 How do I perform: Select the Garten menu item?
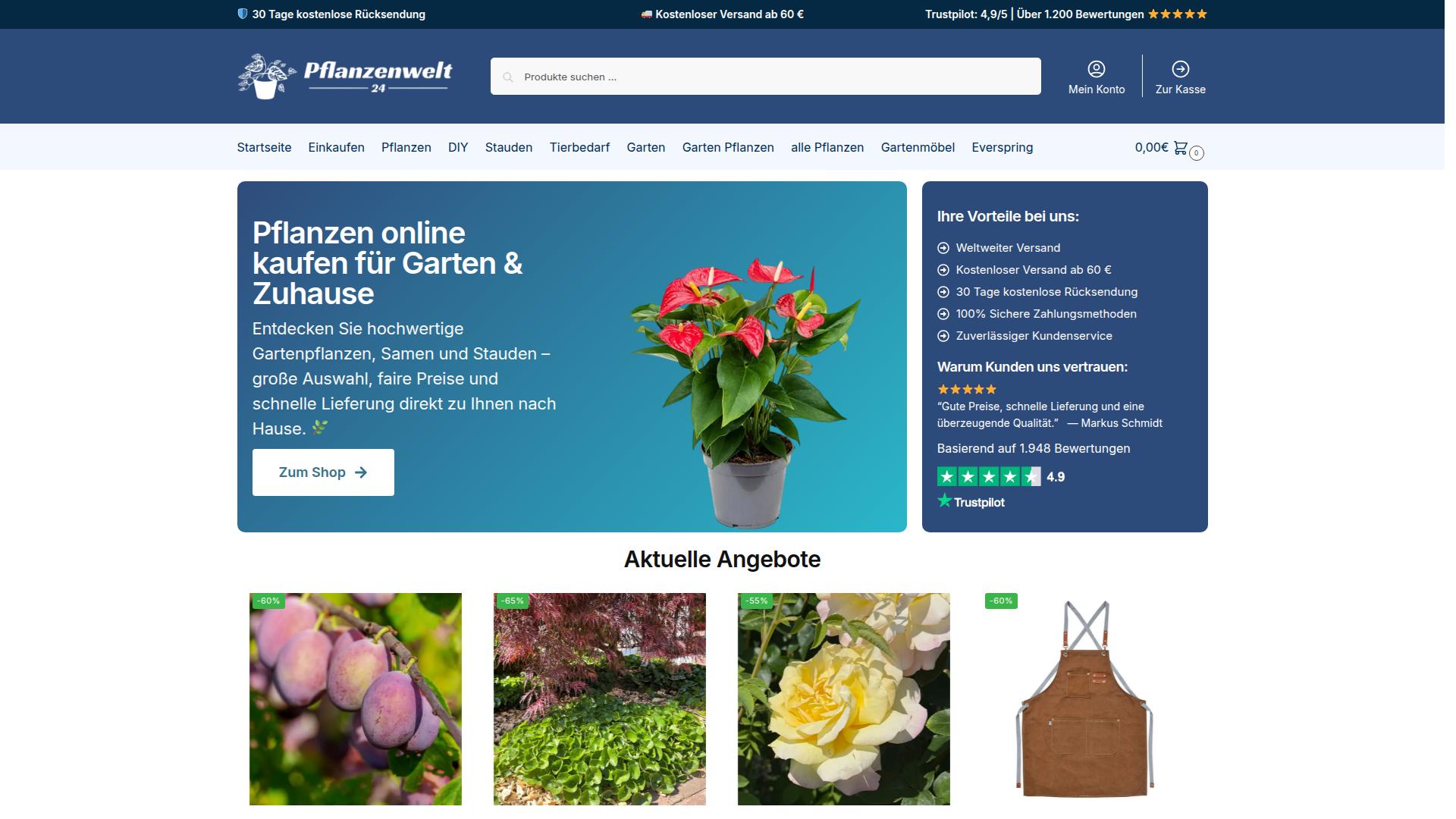(x=646, y=147)
